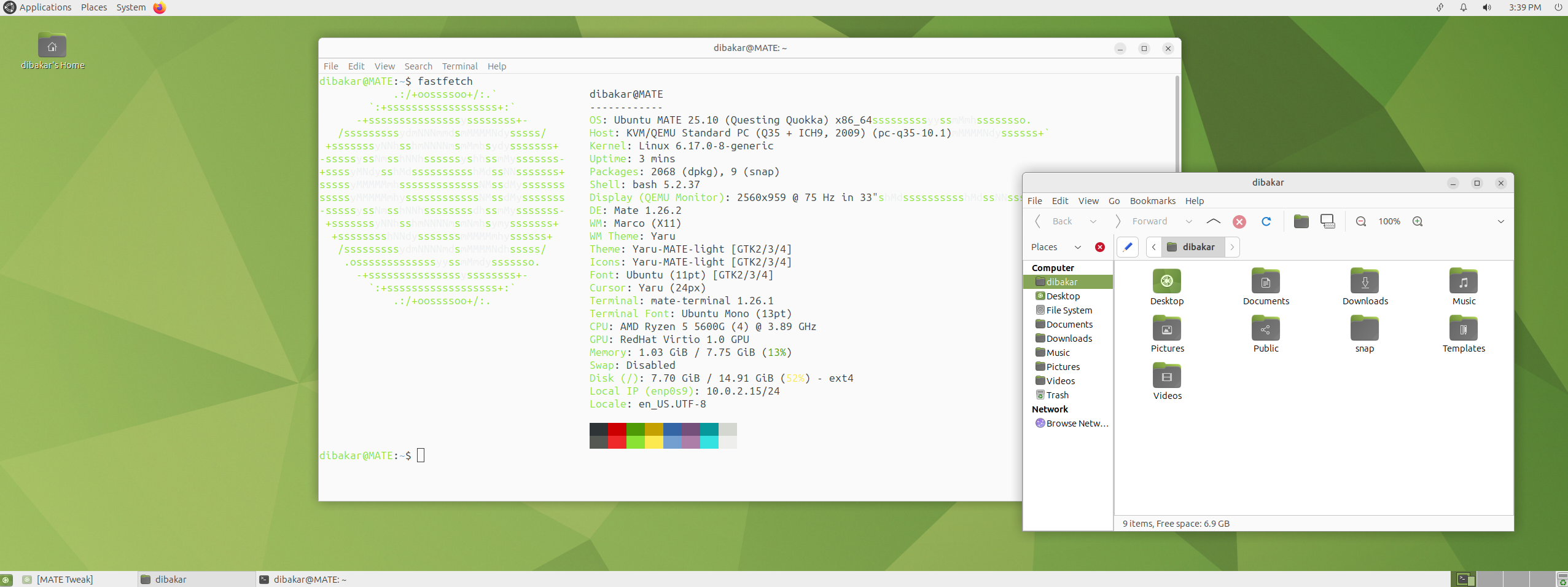This screenshot has height=587, width=1568.
Task: Open the Places sidebar selector dropdown
Action: [1078, 247]
